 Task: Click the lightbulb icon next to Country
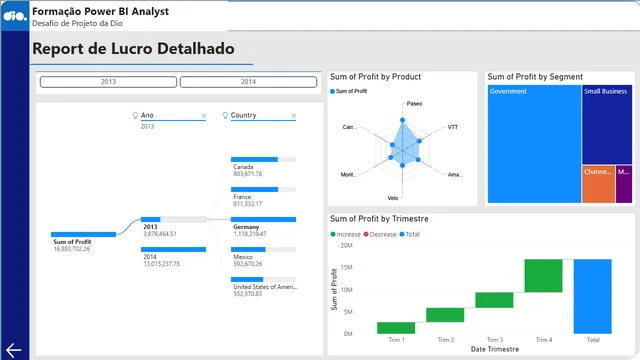coord(225,116)
